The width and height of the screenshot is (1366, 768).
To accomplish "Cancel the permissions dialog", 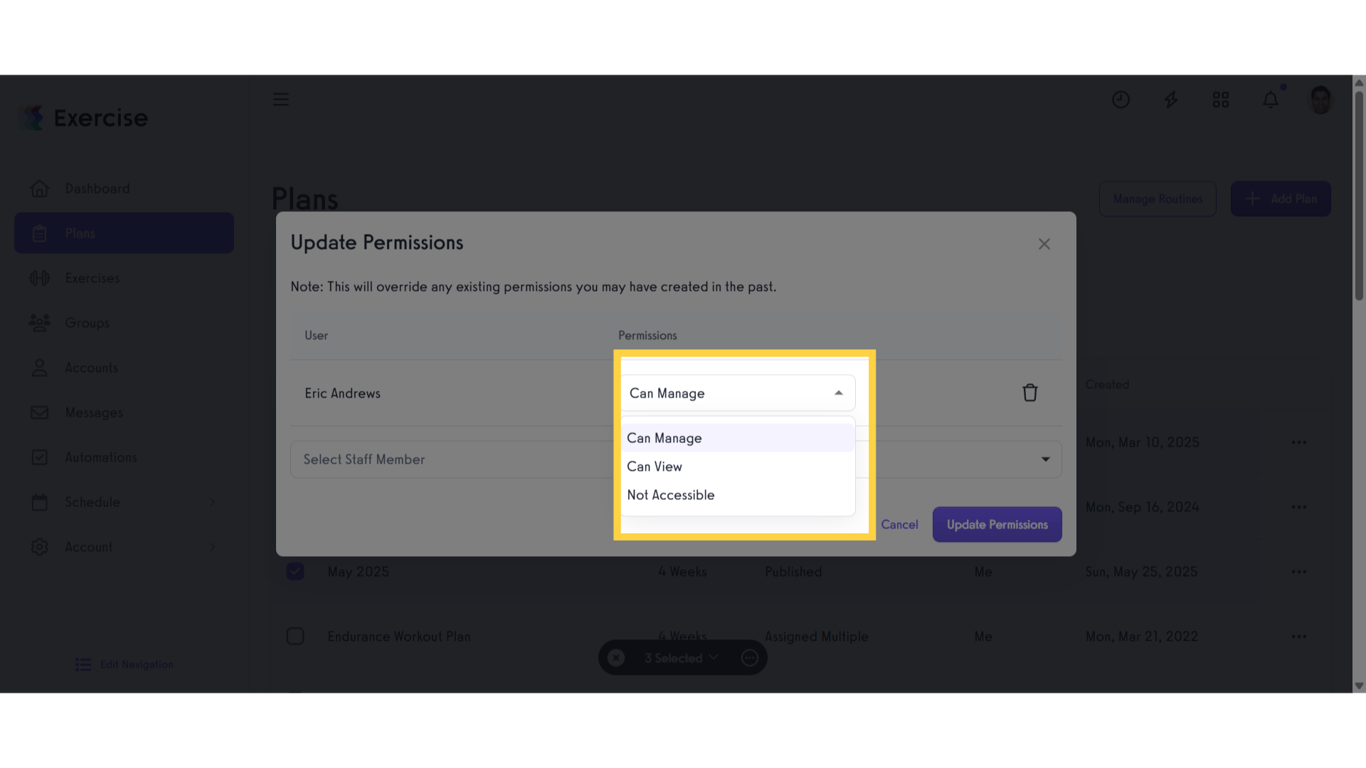I will tap(898, 524).
